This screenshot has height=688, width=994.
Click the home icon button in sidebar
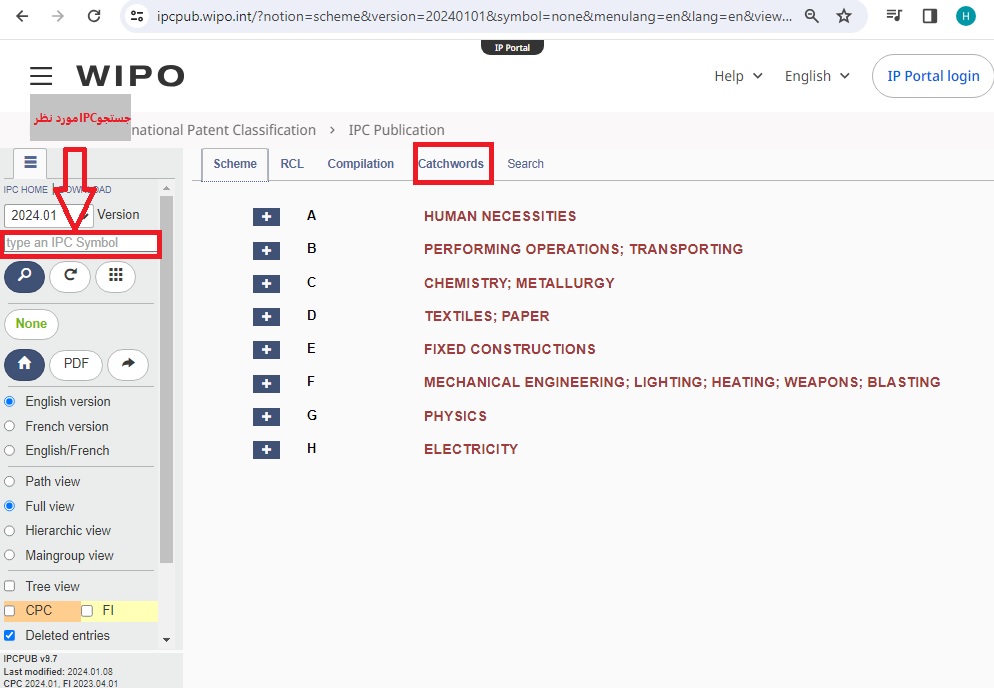pos(24,365)
